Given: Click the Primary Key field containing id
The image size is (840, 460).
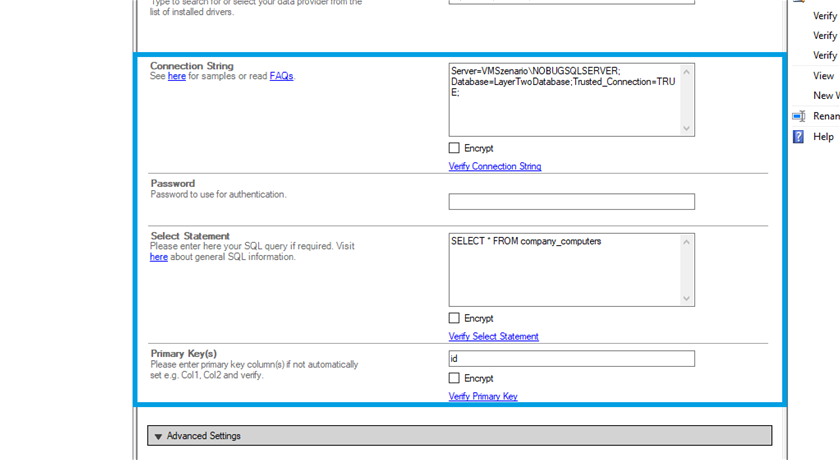Looking at the screenshot, I should pos(571,358).
